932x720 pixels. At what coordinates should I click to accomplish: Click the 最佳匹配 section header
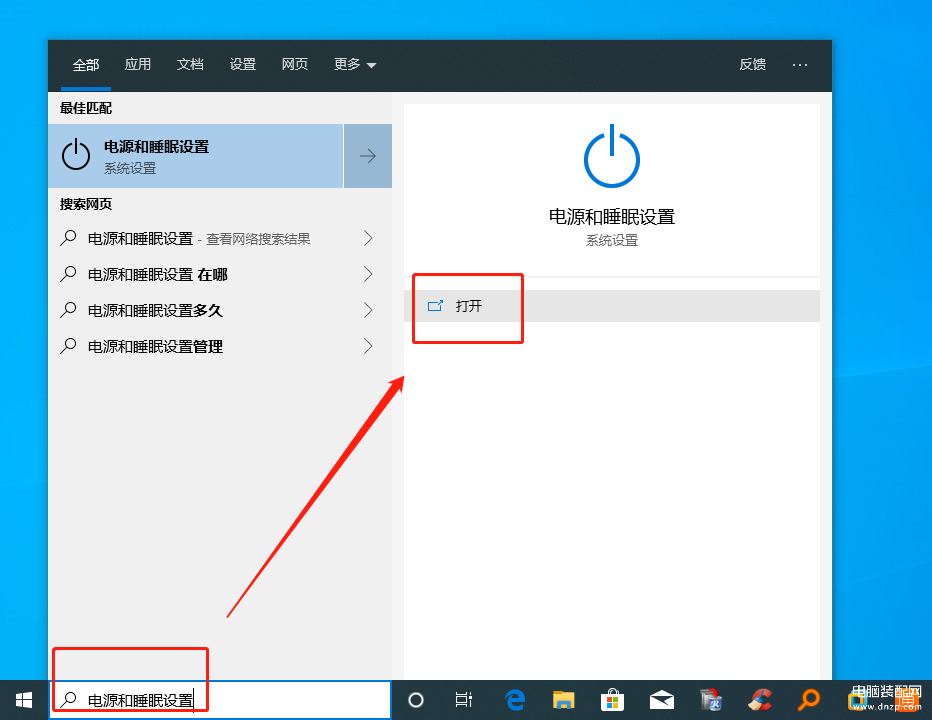pyautogui.click(x=86, y=108)
